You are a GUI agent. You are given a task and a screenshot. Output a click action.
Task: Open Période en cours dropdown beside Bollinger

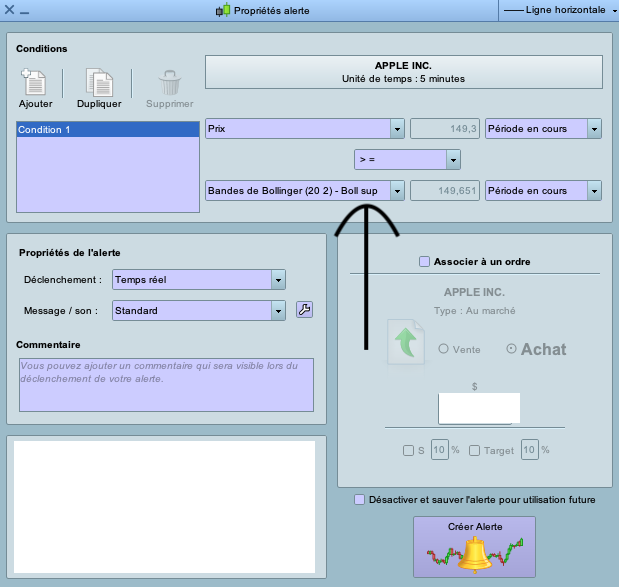(x=543, y=191)
